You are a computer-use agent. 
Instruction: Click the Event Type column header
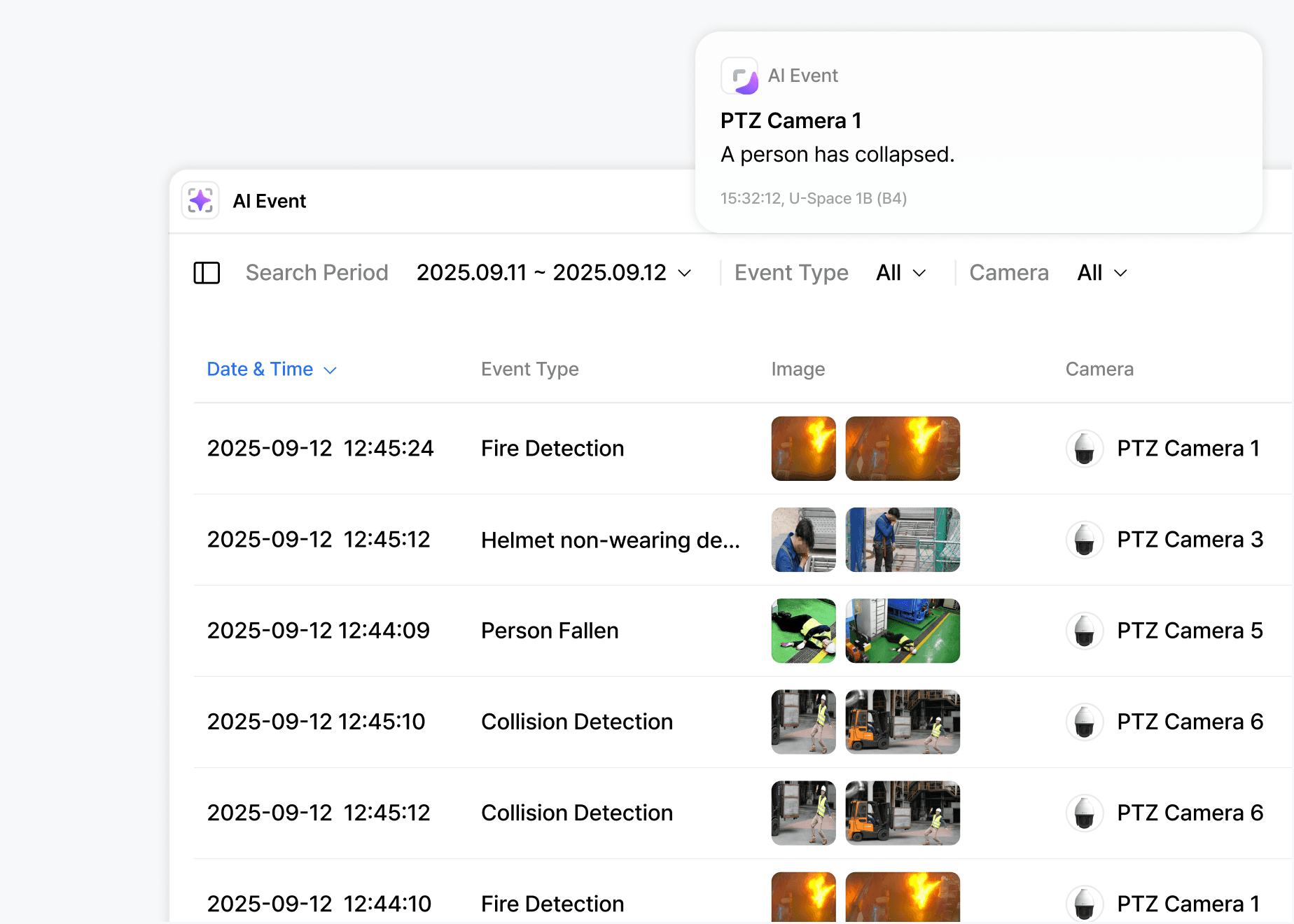(x=529, y=369)
